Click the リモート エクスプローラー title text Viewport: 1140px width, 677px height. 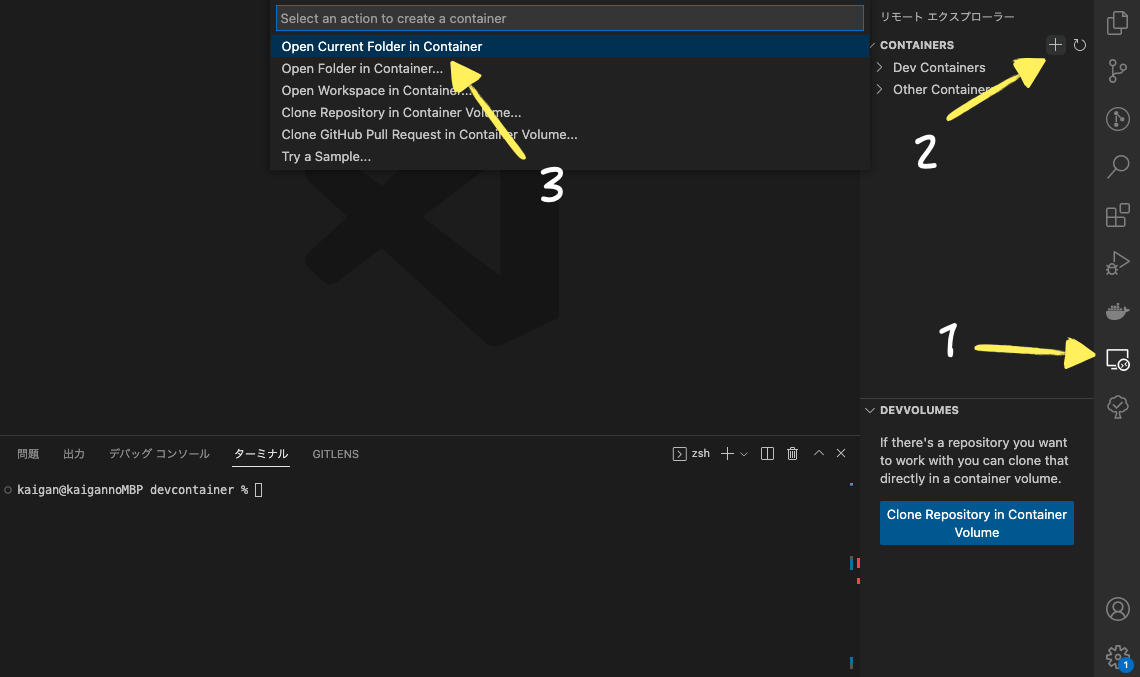947,17
